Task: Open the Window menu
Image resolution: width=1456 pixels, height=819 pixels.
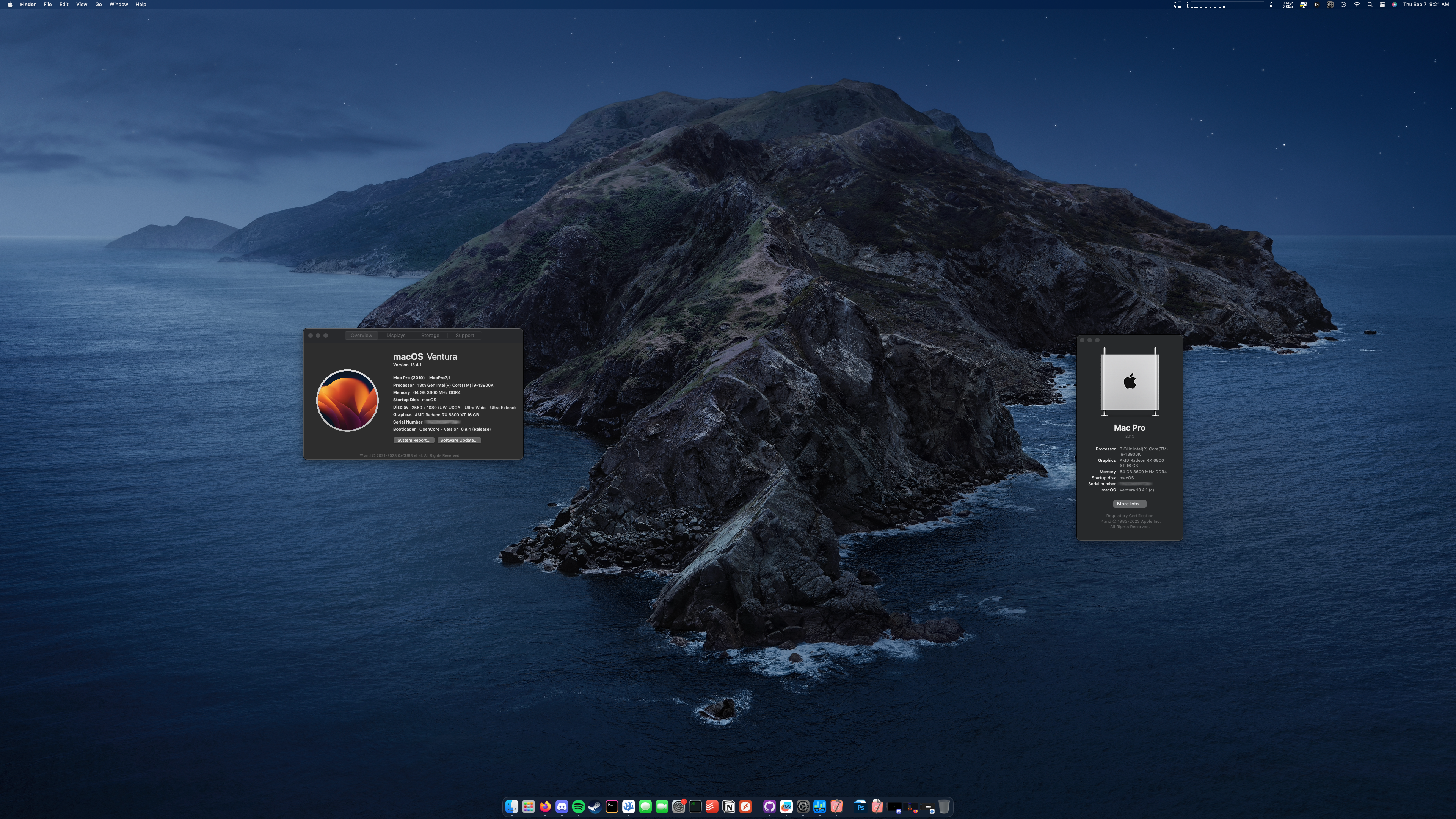Action: 118,5
